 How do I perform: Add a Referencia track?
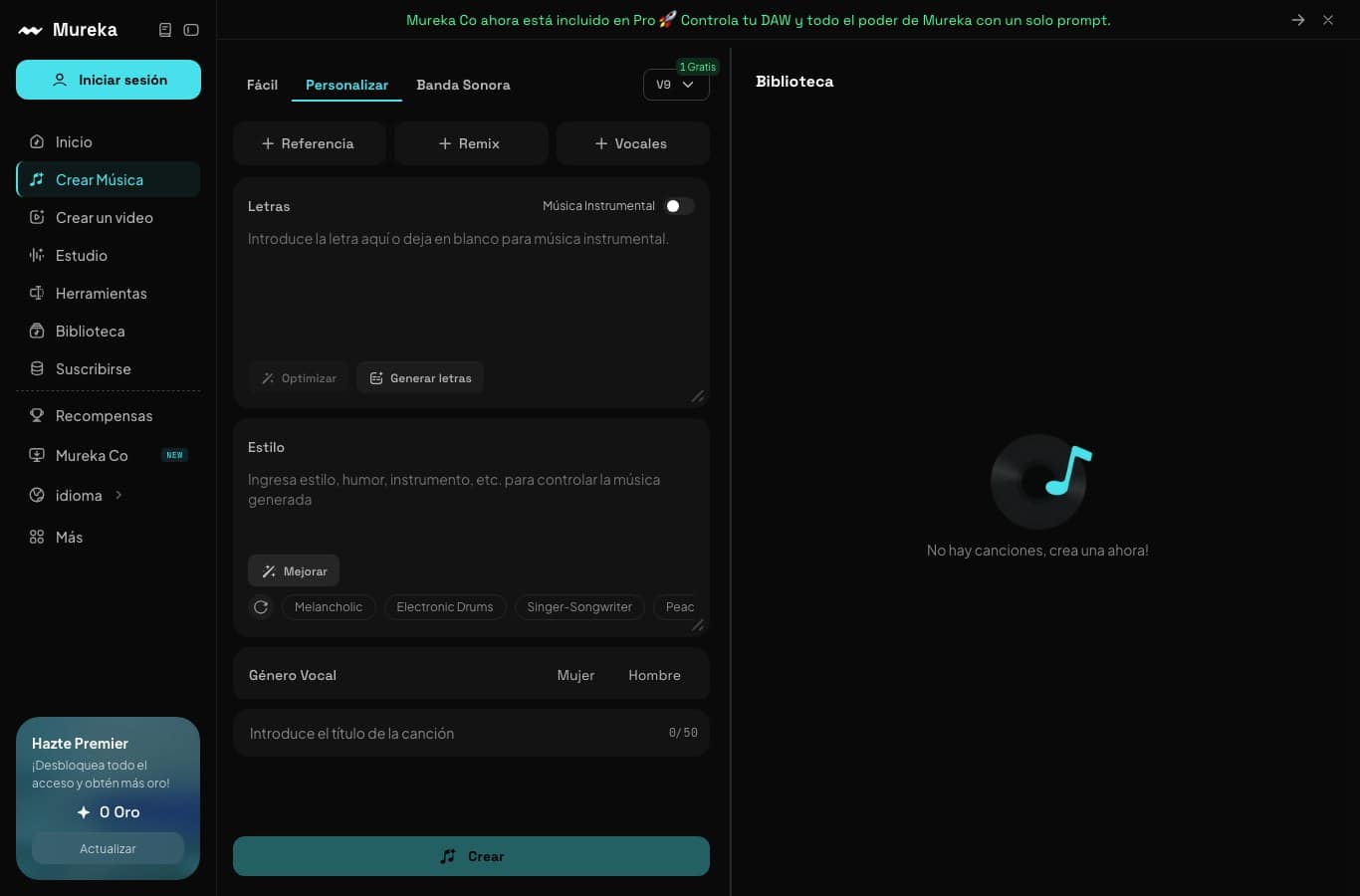tap(309, 143)
